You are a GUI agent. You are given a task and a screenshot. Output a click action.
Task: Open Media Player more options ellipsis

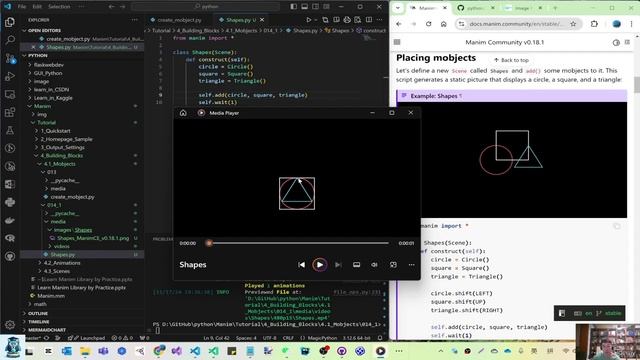tap(411, 264)
